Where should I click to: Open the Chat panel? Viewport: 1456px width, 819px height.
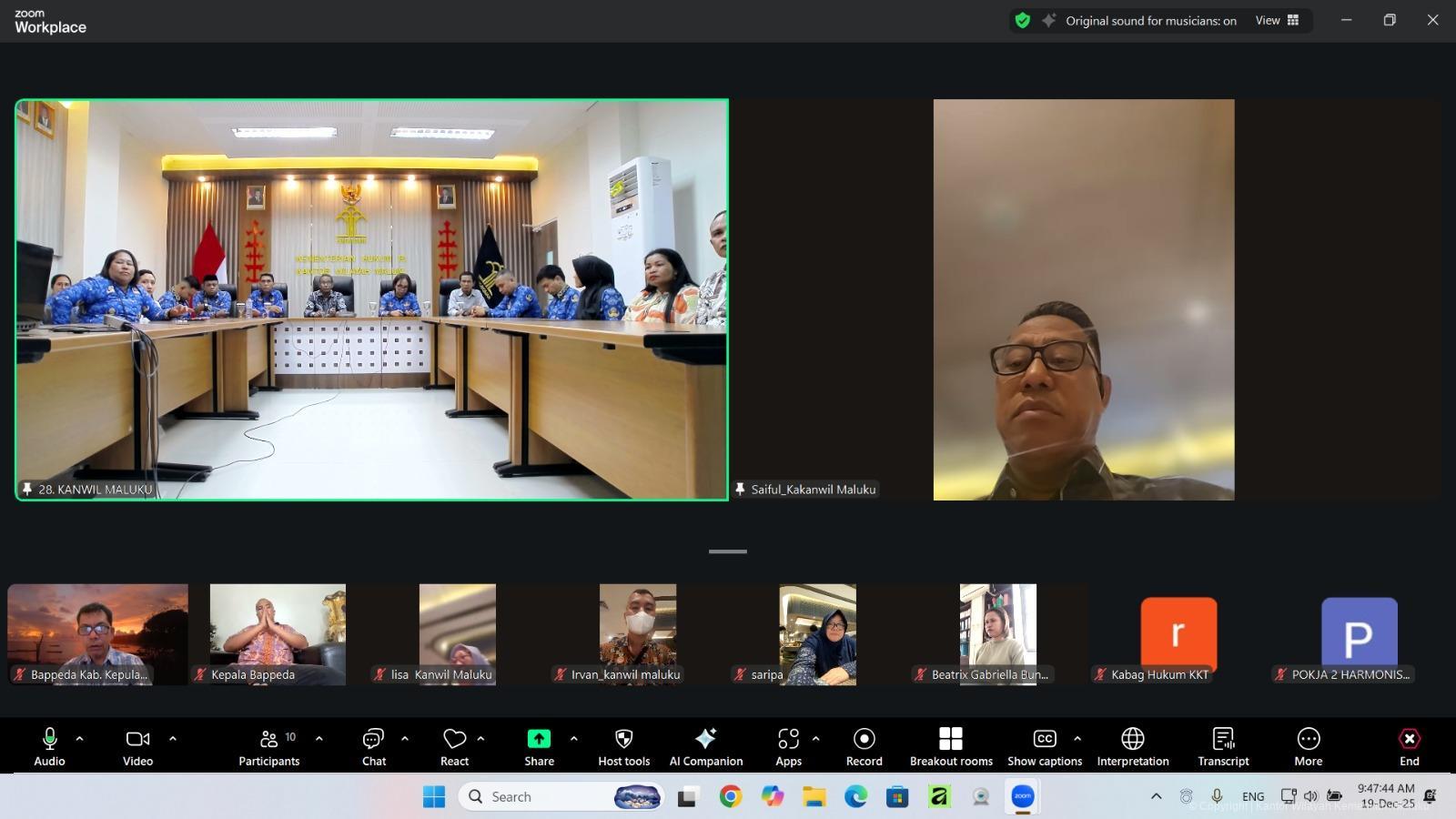click(x=374, y=747)
